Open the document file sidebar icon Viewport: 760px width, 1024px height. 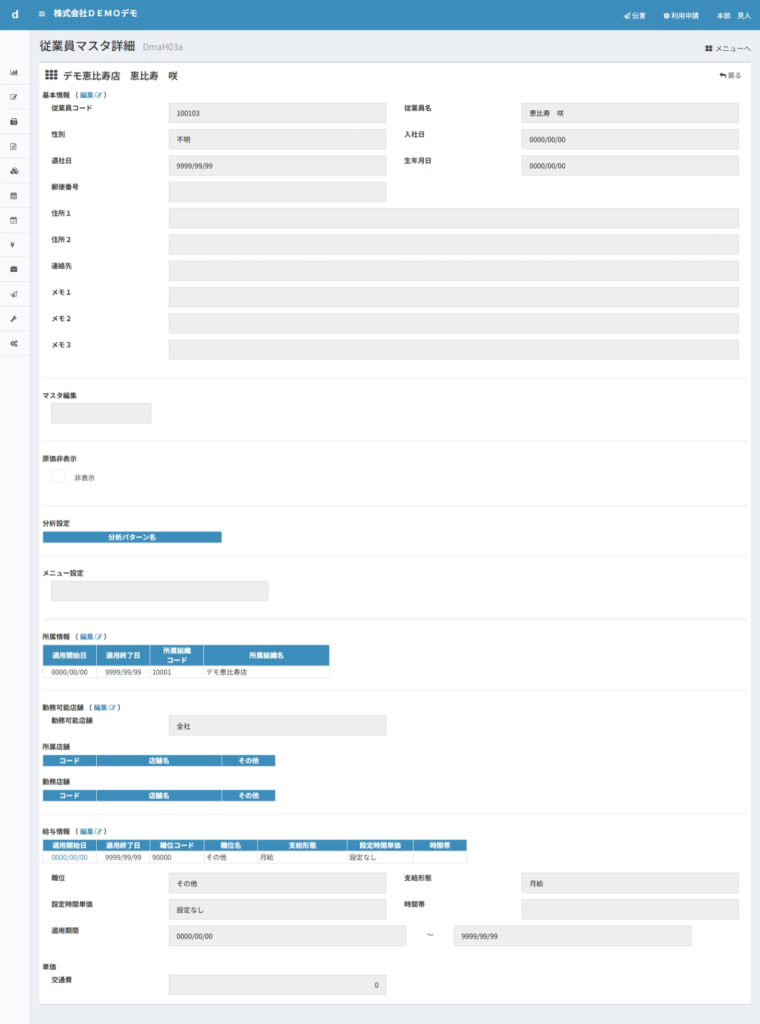[14, 146]
